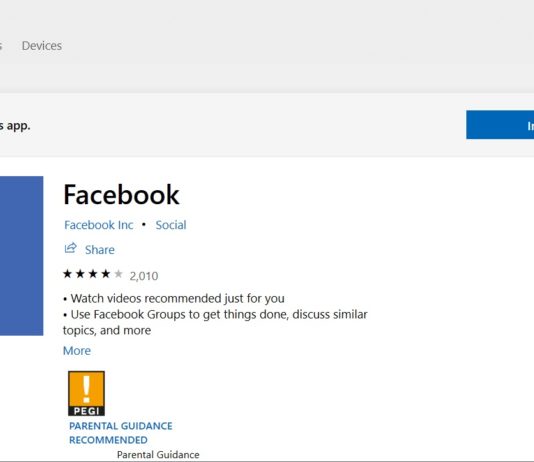Expand description with the More link

[x=77, y=351]
